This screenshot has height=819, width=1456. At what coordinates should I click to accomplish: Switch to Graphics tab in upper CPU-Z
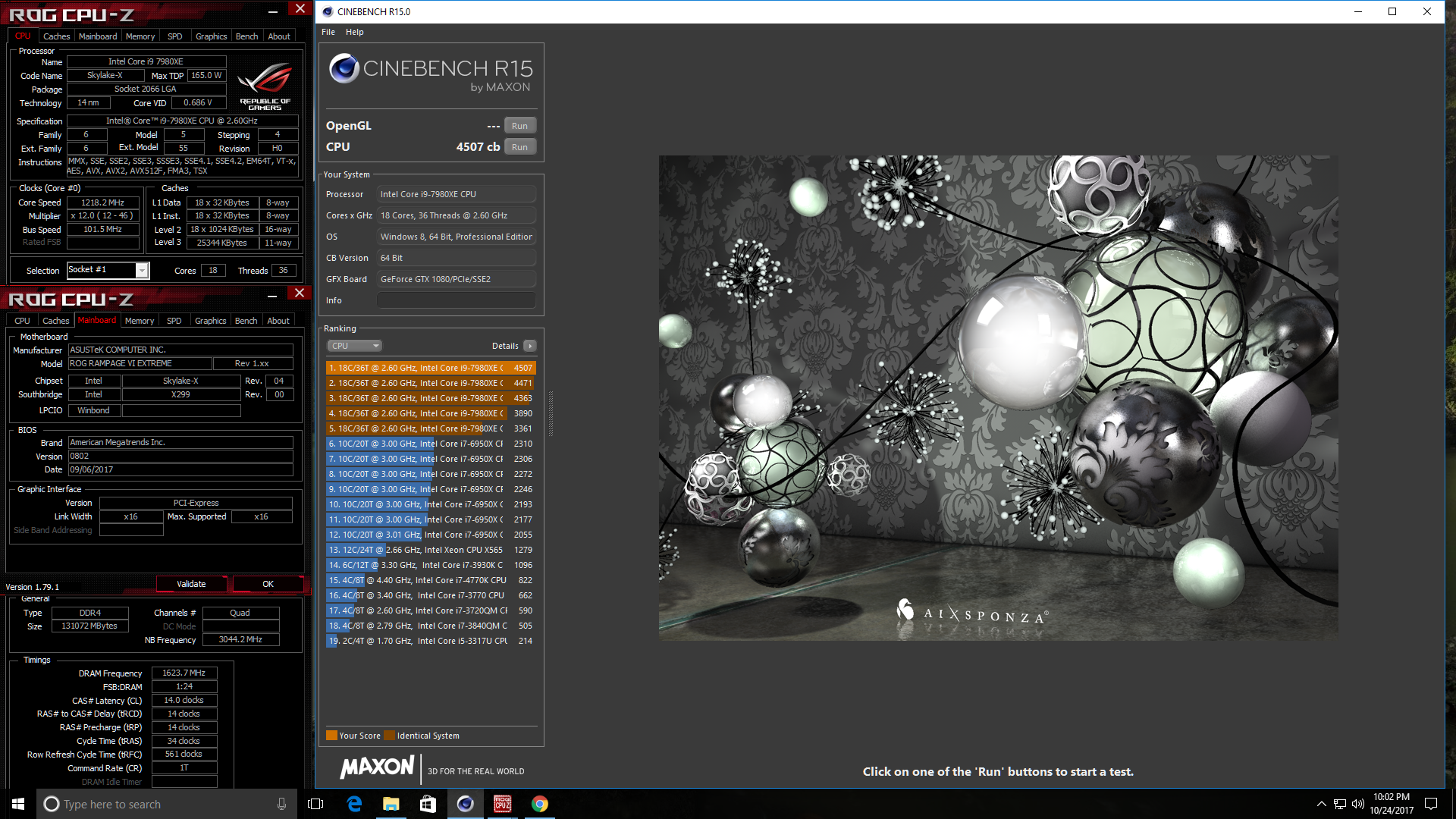point(211,36)
